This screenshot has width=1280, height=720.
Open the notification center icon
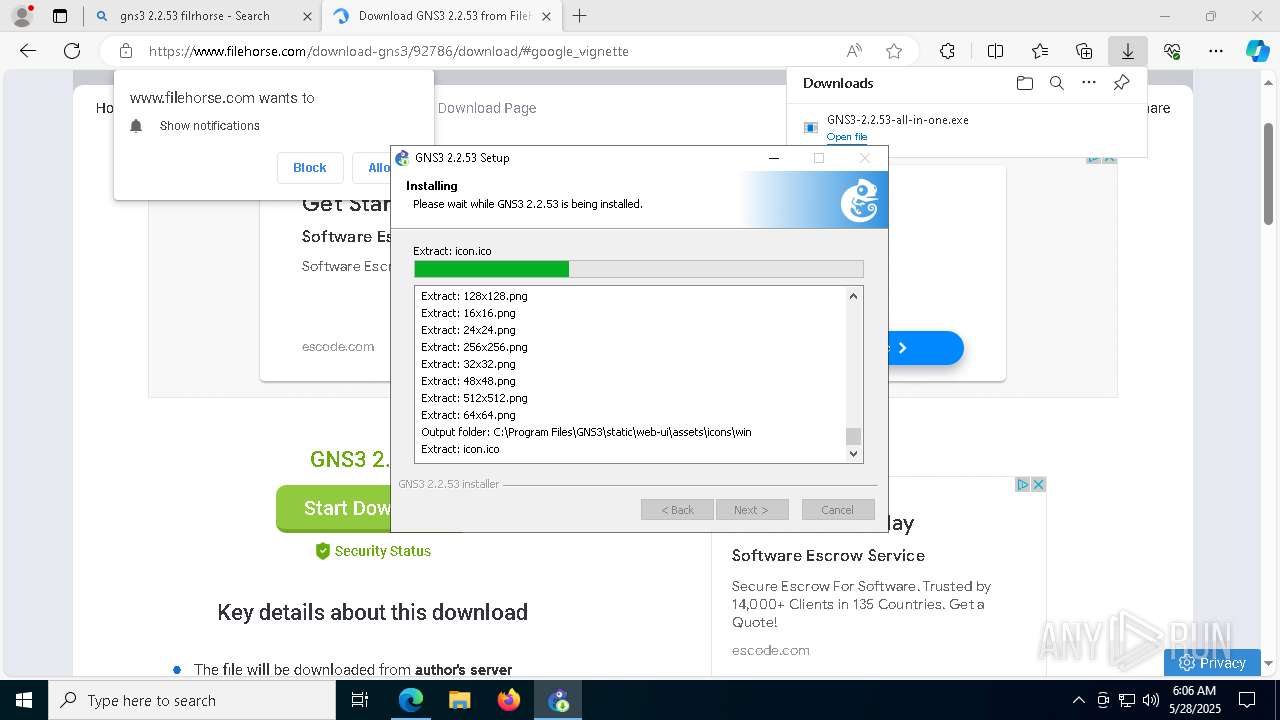pos(1247,700)
